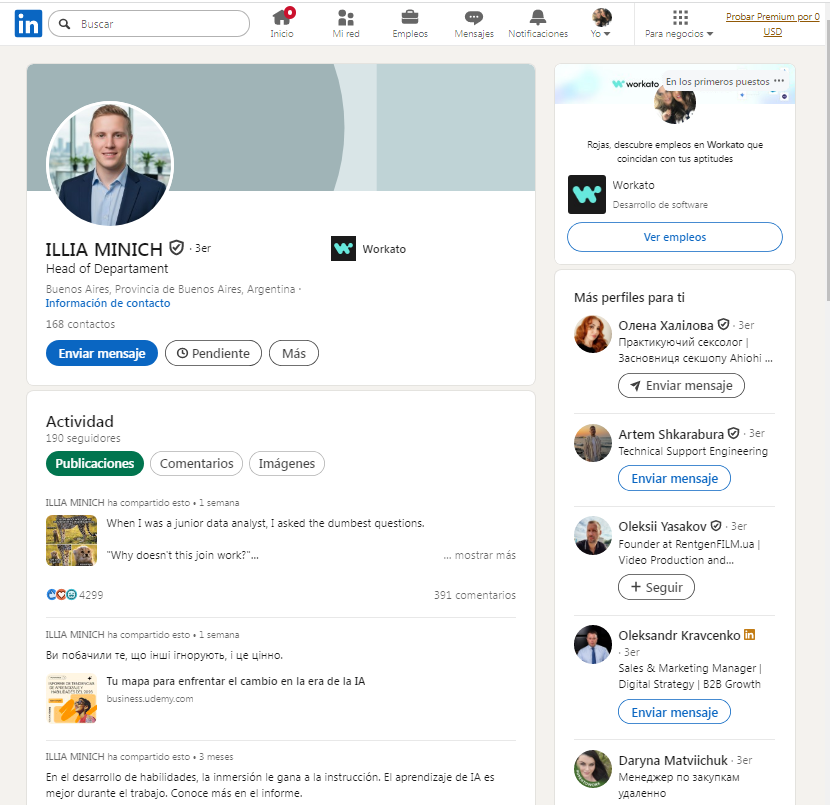Image resolution: width=830 pixels, height=805 pixels.
Task: Click "Head of Departament" headline text
Action: (107, 269)
